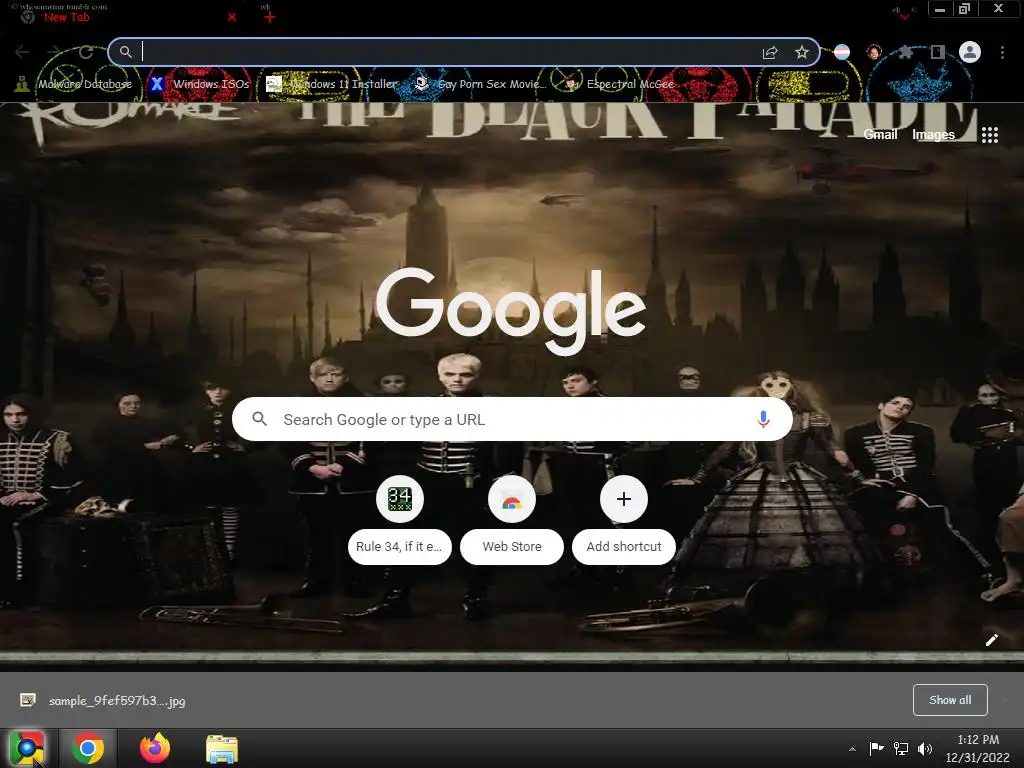The width and height of the screenshot is (1024, 768).
Task: Click the Search Google or type a URL box
Action: tap(512, 419)
